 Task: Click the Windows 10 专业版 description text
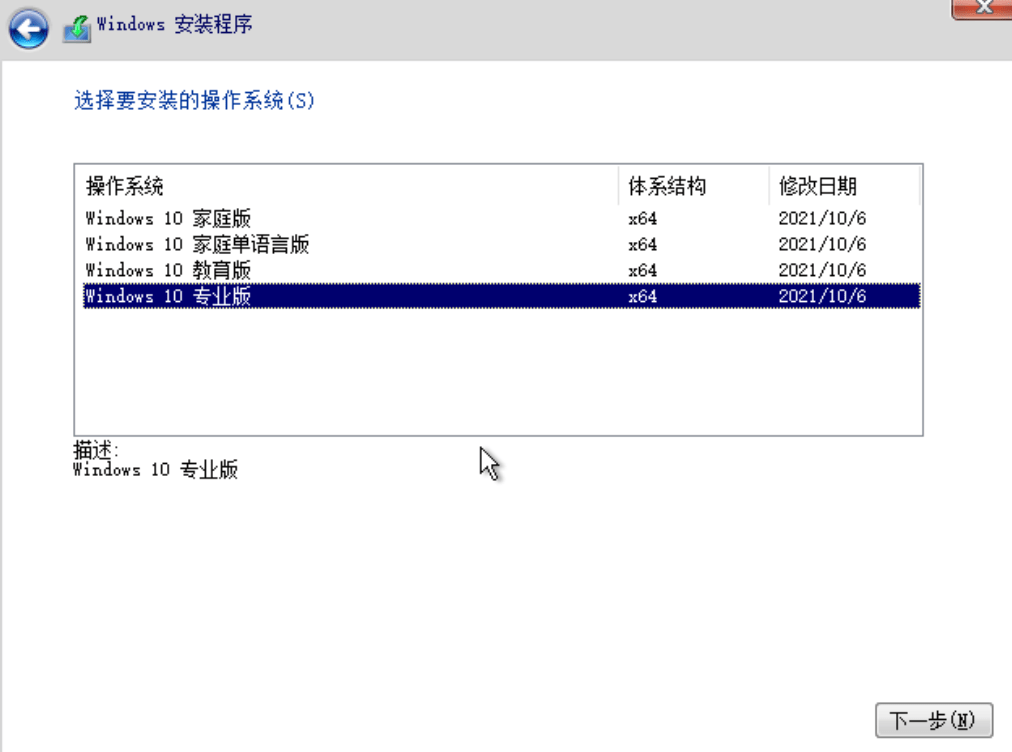coord(160,470)
